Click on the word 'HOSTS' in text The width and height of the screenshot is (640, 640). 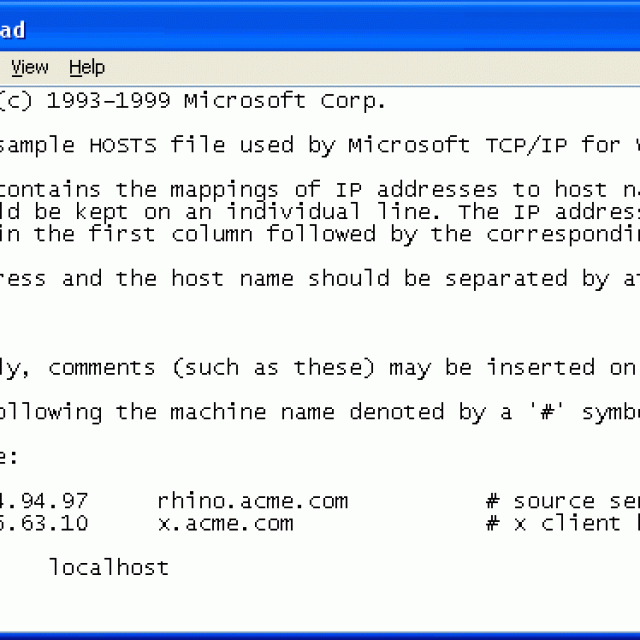[123, 145]
